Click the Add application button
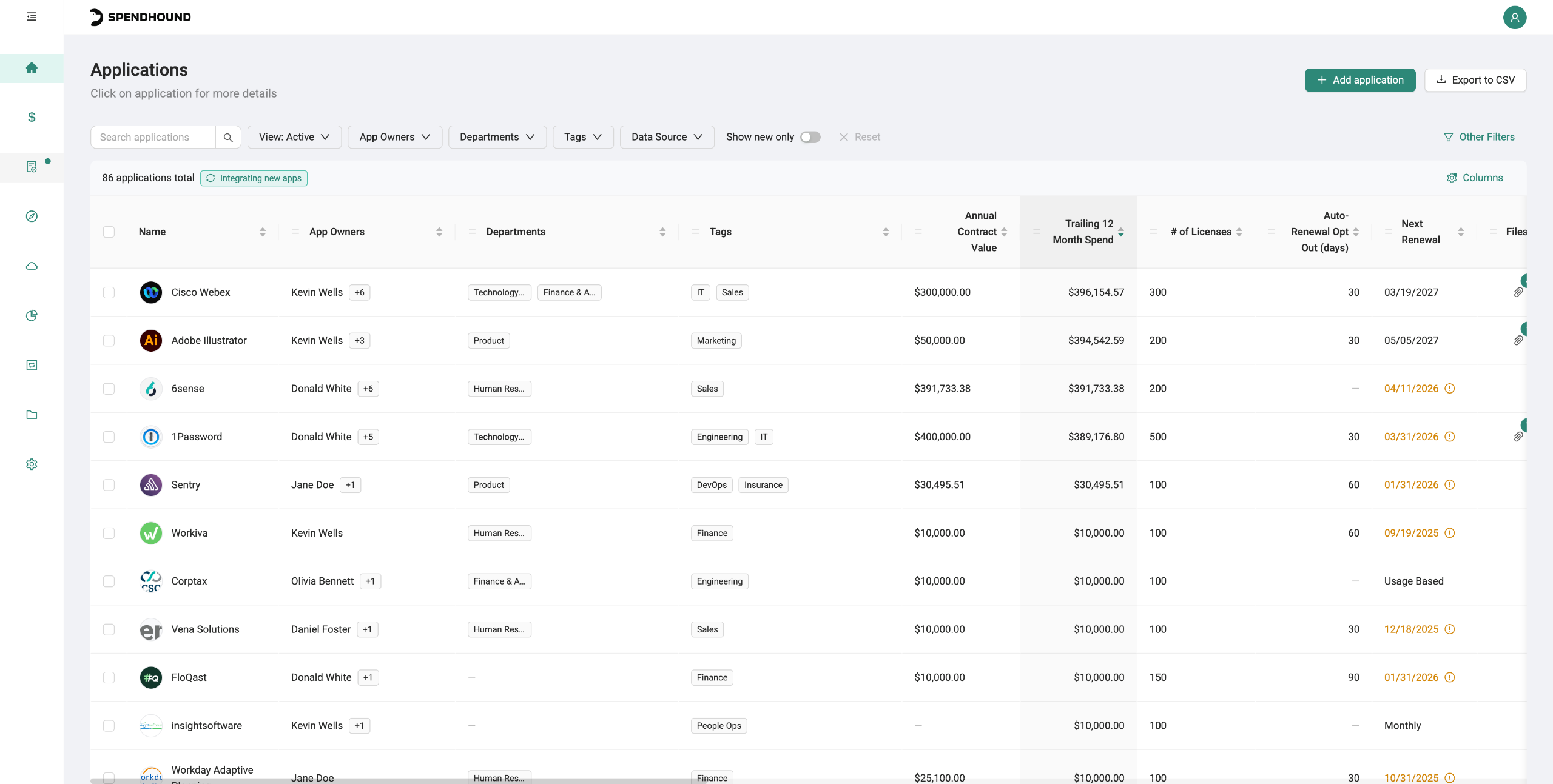This screenshot has height=784, width=1553. (x=1360, y=81)
